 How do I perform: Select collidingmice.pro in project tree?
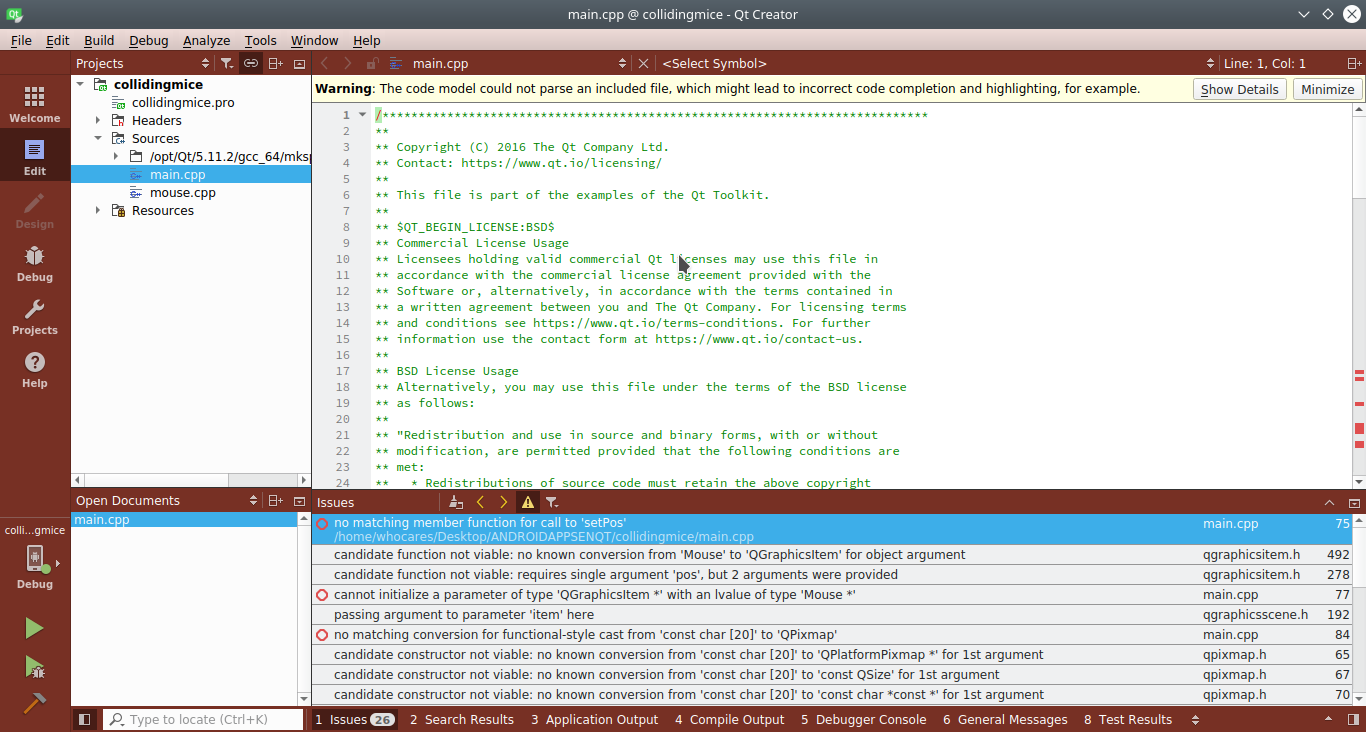tap(183, 103)
